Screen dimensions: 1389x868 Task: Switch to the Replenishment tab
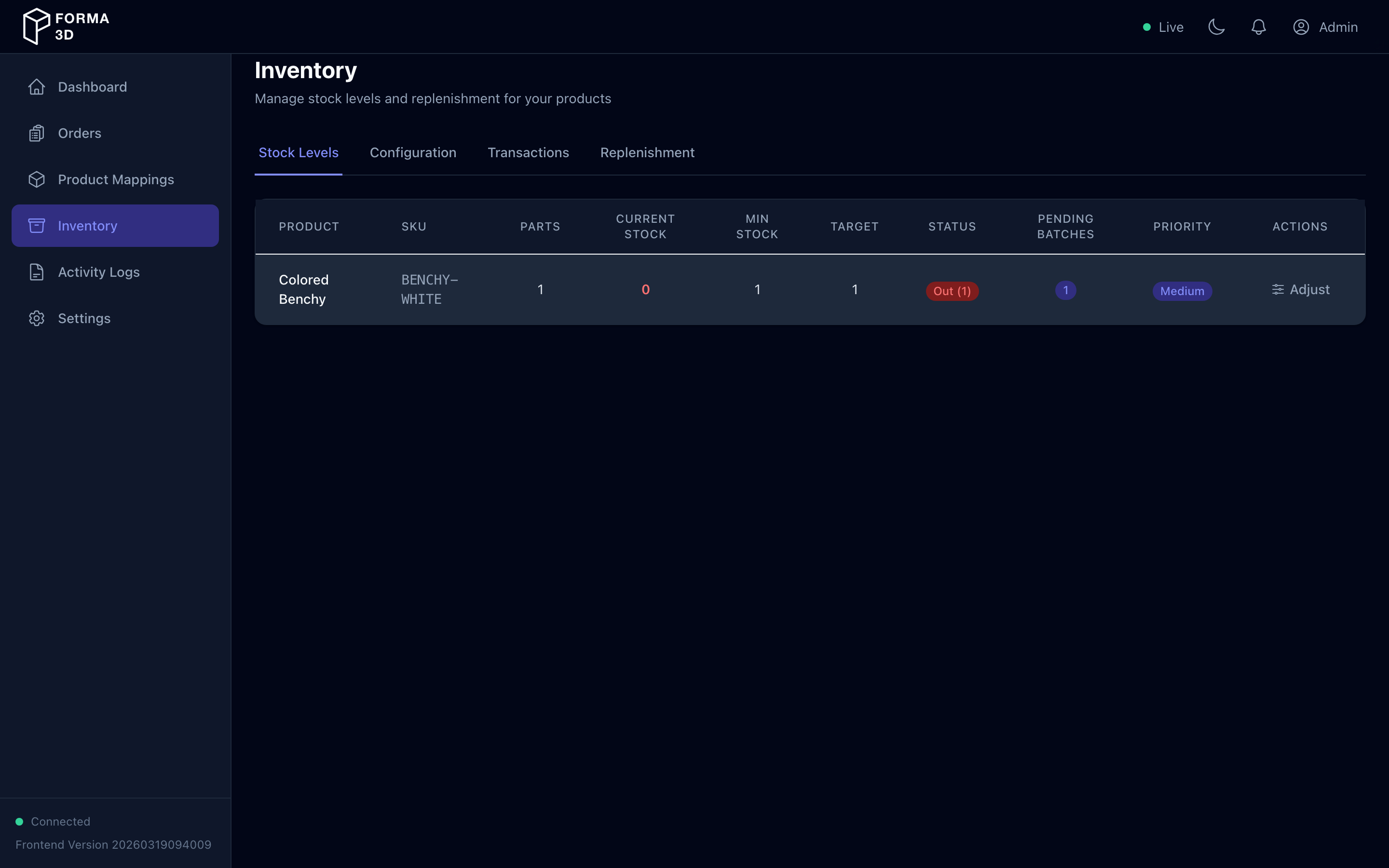(647, 153)
